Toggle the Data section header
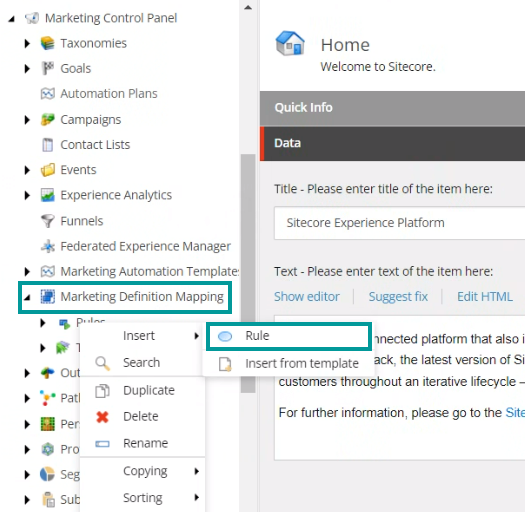Image resolution: width=525 pixels, height=512 pixels. (392, 144)
